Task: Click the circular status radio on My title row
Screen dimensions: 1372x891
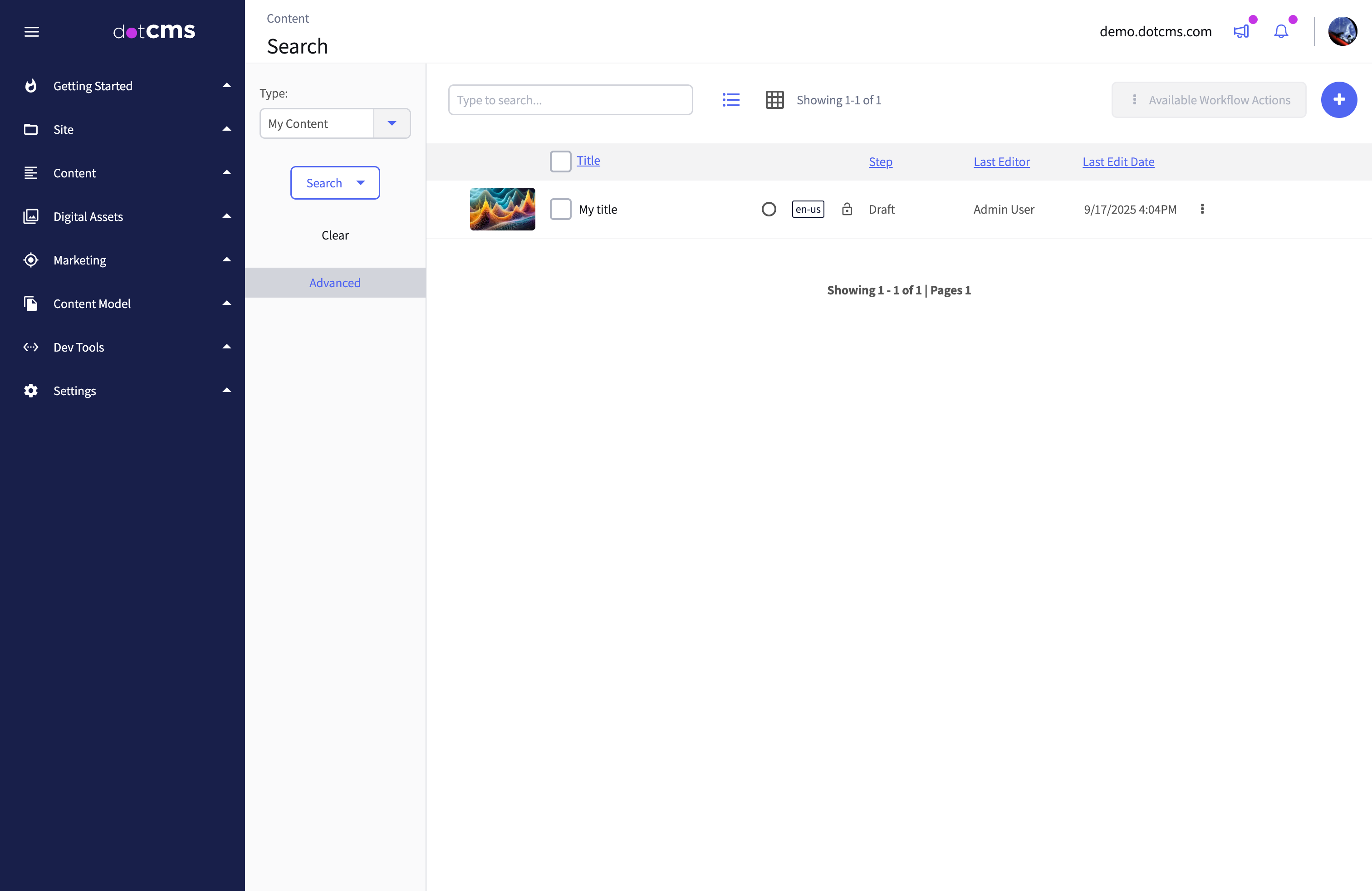Action: coord(769,209)
